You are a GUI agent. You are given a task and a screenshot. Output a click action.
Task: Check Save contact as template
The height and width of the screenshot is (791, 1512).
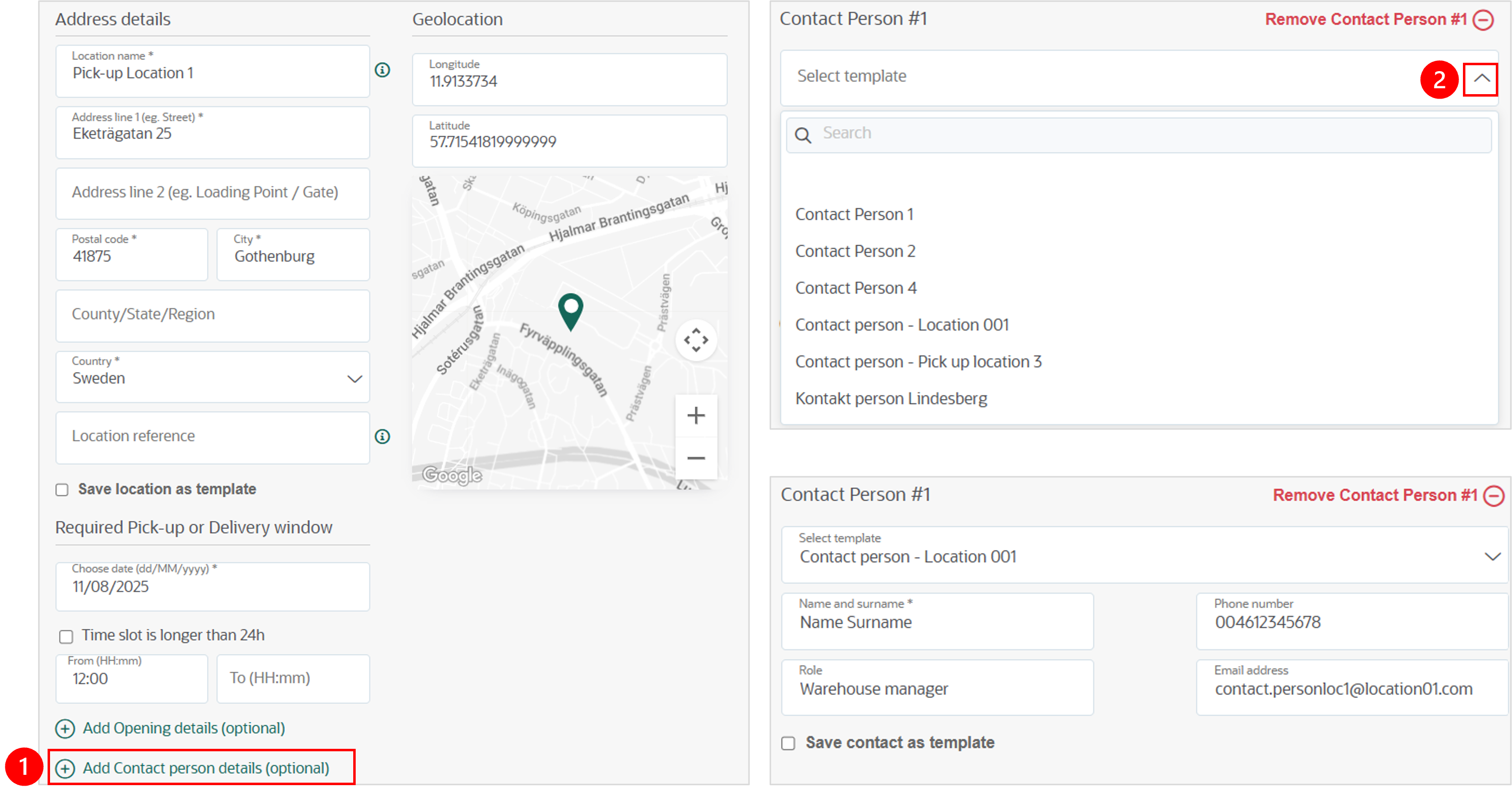[x=788, y=743]
